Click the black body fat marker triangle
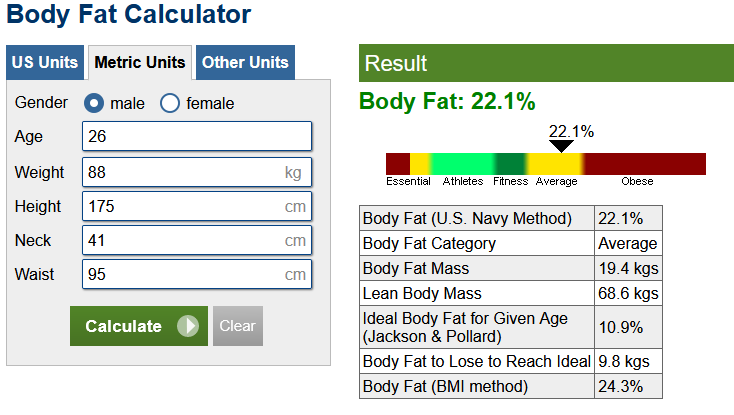The width and height of the screenshot is (734, 415). 562,146
